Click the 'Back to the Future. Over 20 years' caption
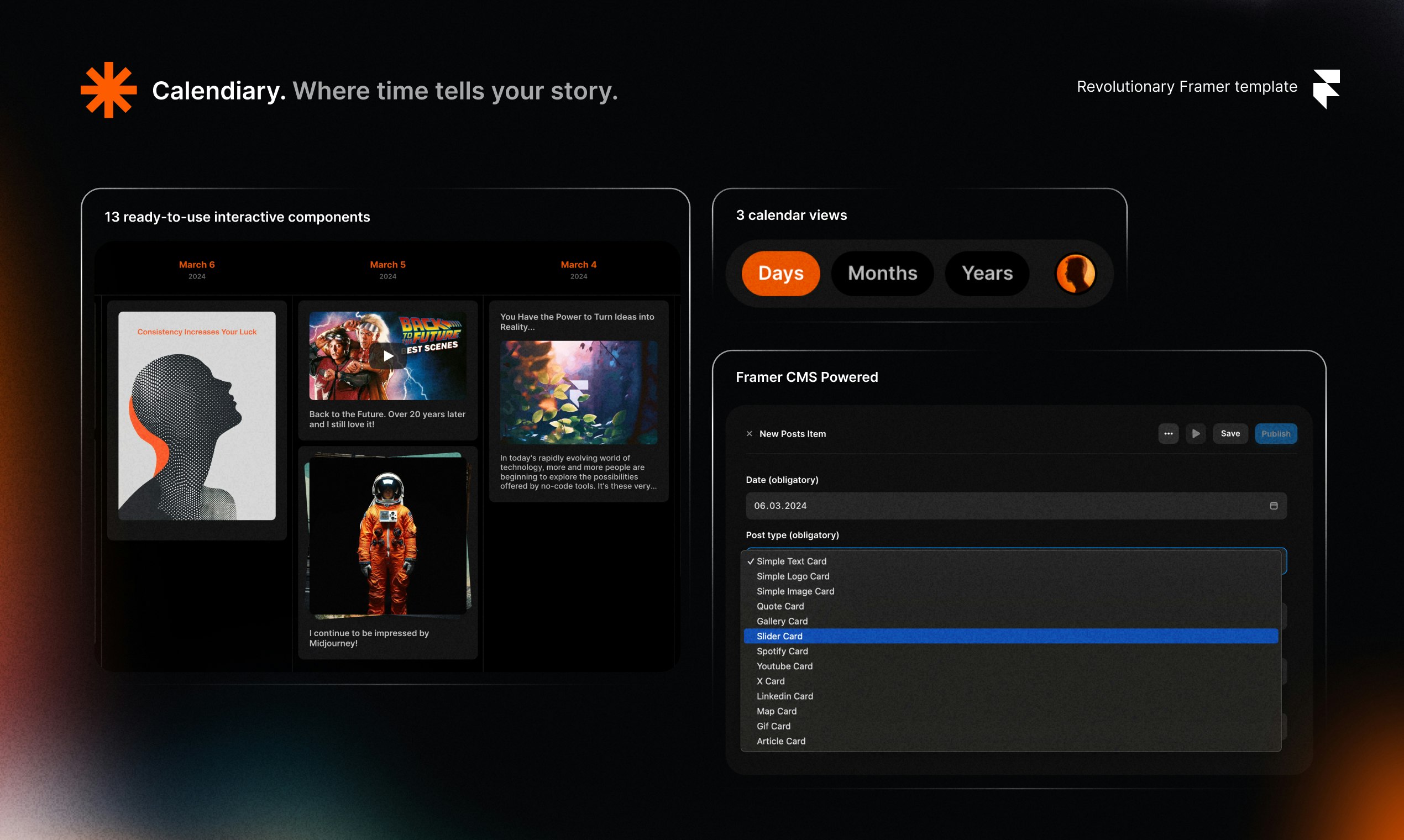Screen dimensions: 1404x840 pos(387,419)
